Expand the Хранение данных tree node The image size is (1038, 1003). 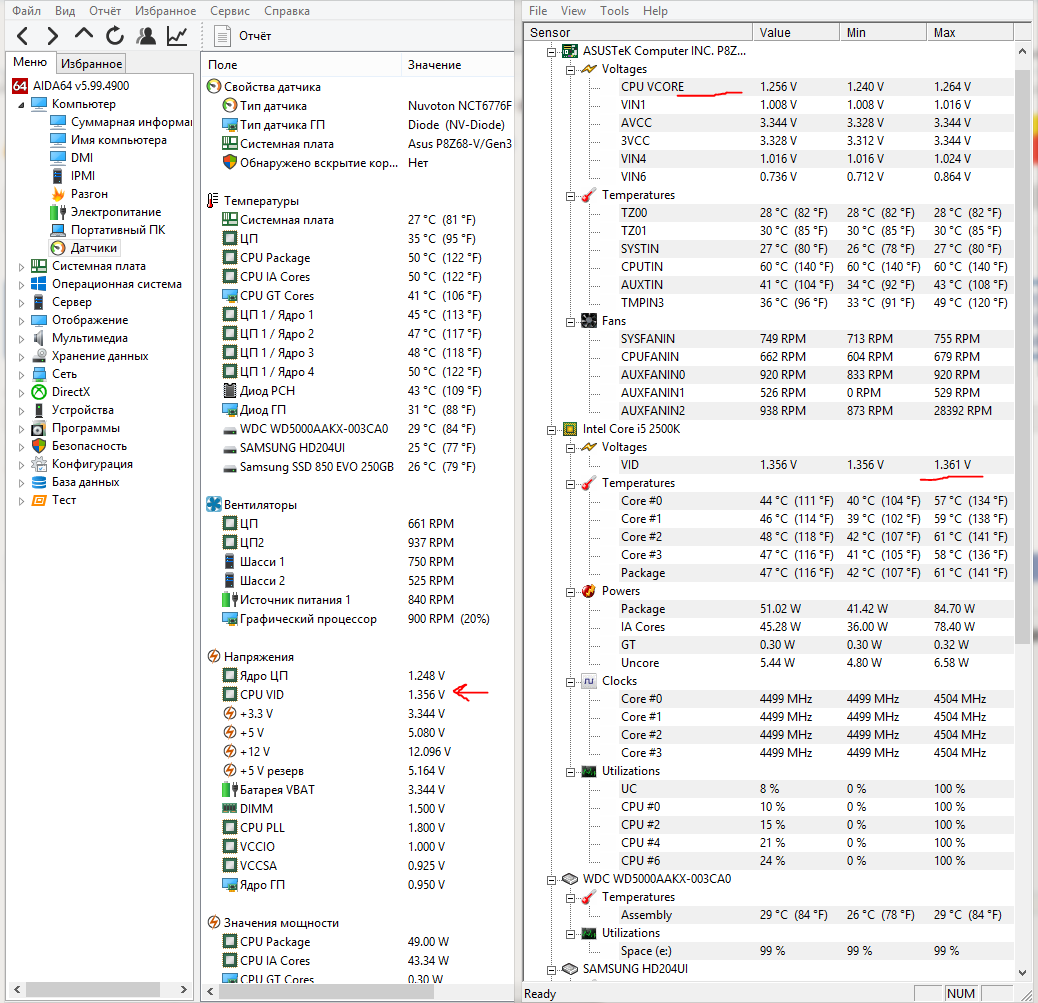coord(21,357)
